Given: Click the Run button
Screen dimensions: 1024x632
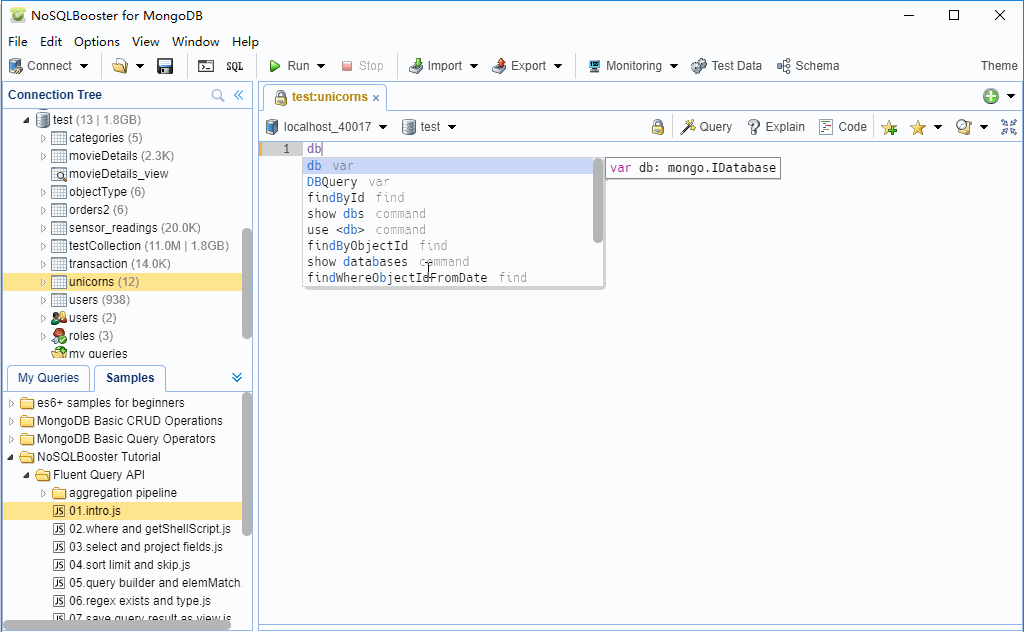Looking at the screenshot, I should pos(292,65).
